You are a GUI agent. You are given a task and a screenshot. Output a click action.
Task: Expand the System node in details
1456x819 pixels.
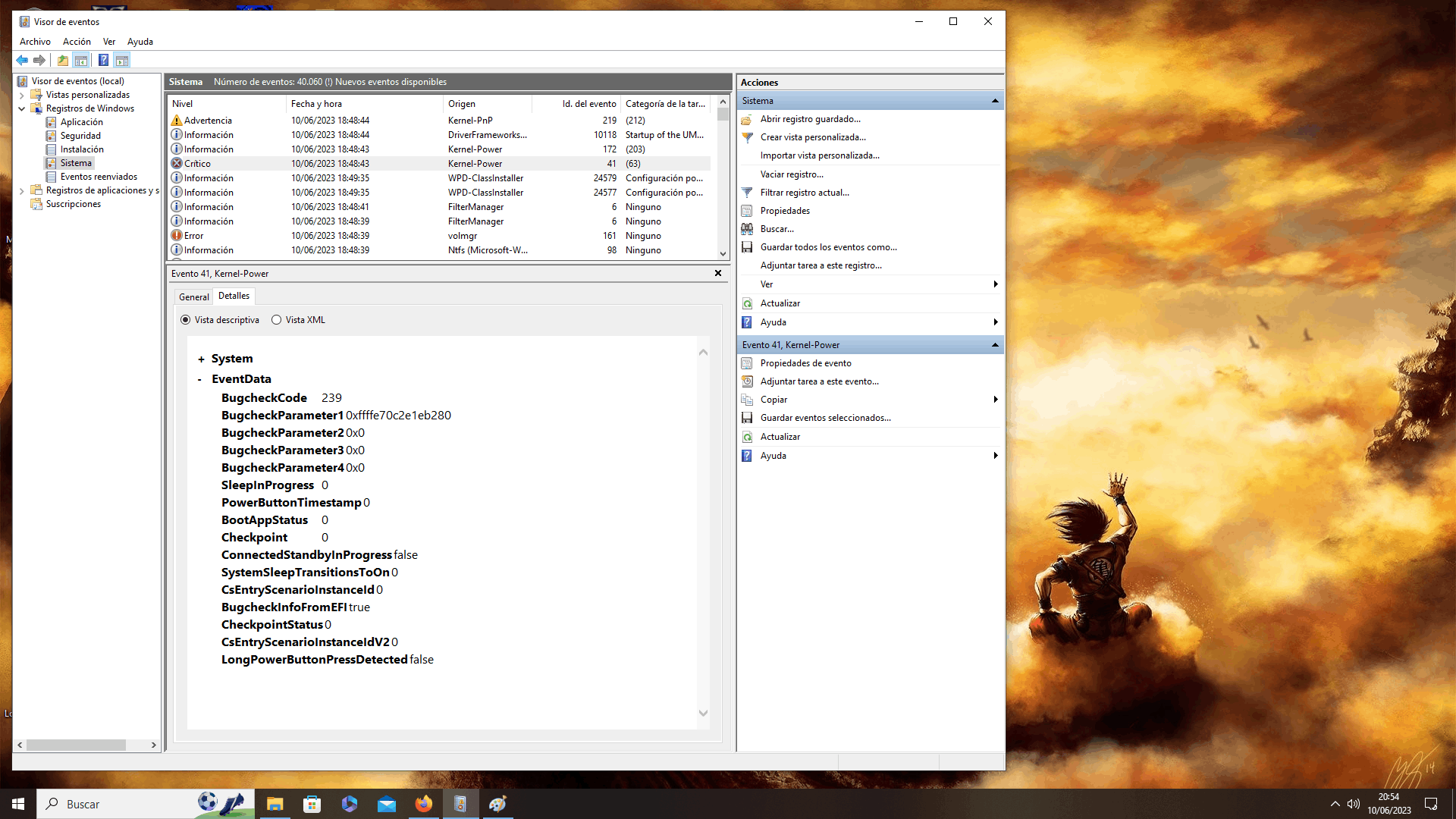point(201,359)
